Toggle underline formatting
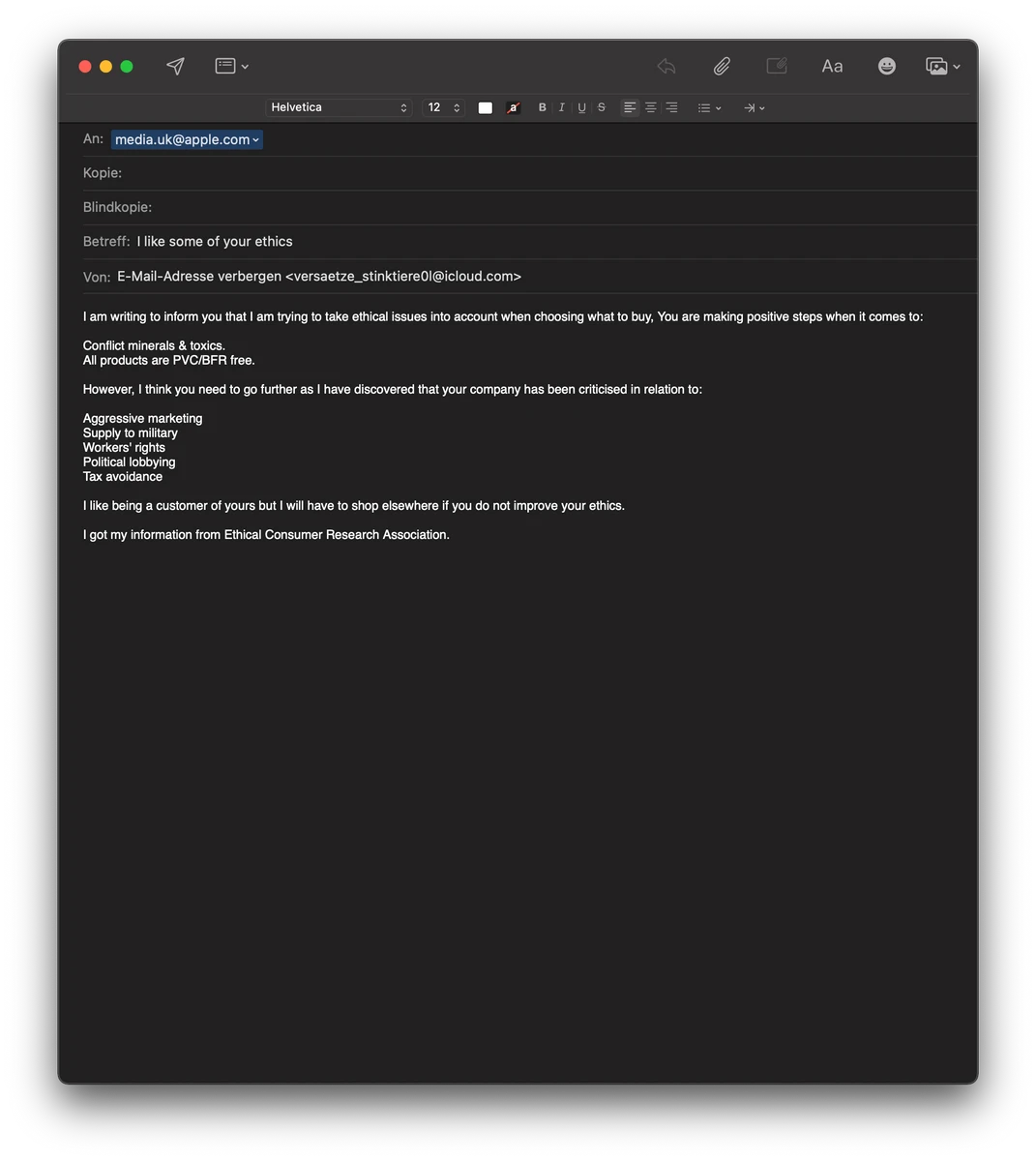The image size is (1036, 1161). (581, 107)
